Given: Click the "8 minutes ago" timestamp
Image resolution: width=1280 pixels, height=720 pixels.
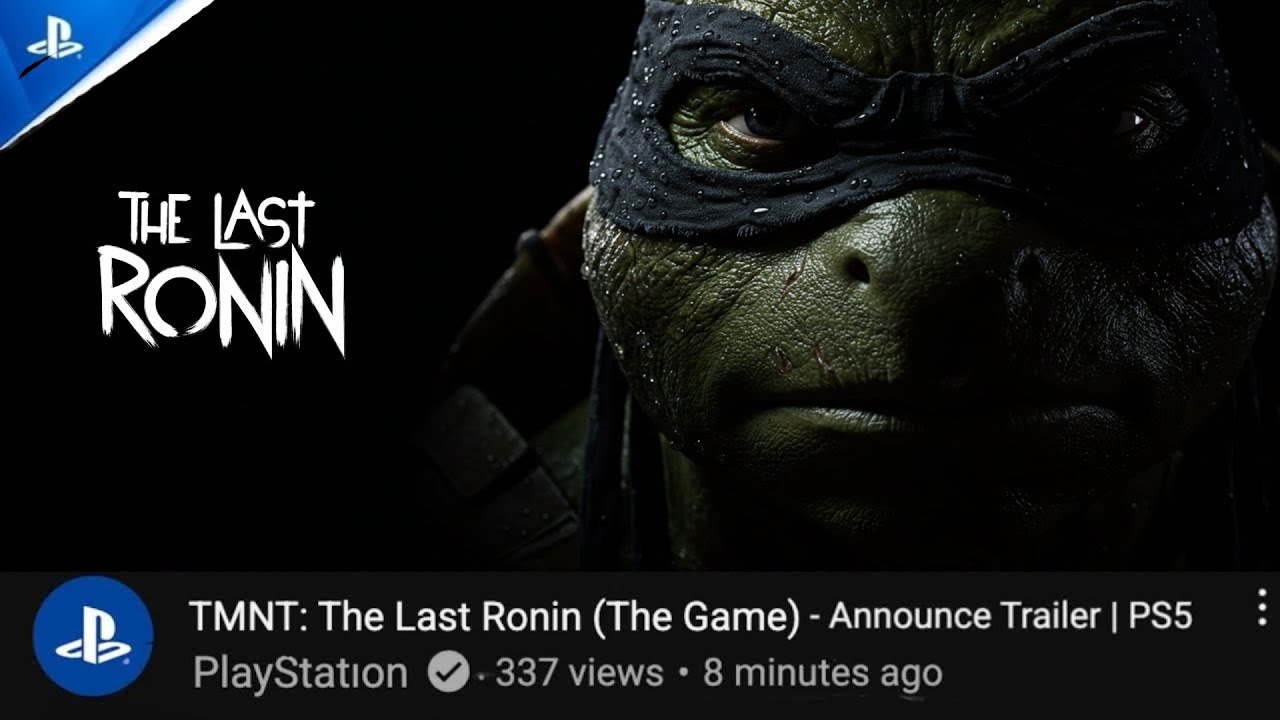Looking at the screenshot, I should coord(822,673).
